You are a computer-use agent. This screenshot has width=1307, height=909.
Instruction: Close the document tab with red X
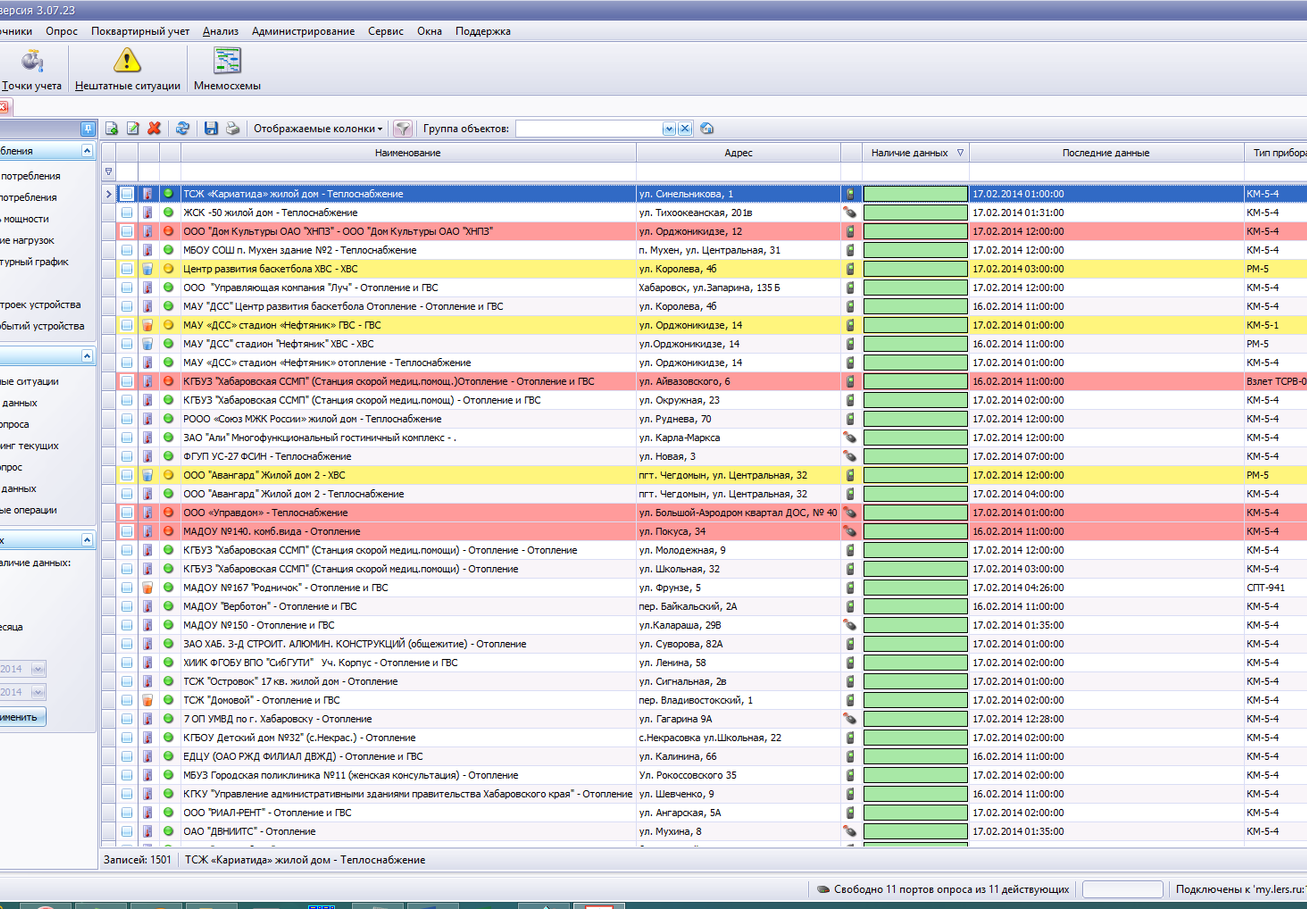click(x=4, y=106)
